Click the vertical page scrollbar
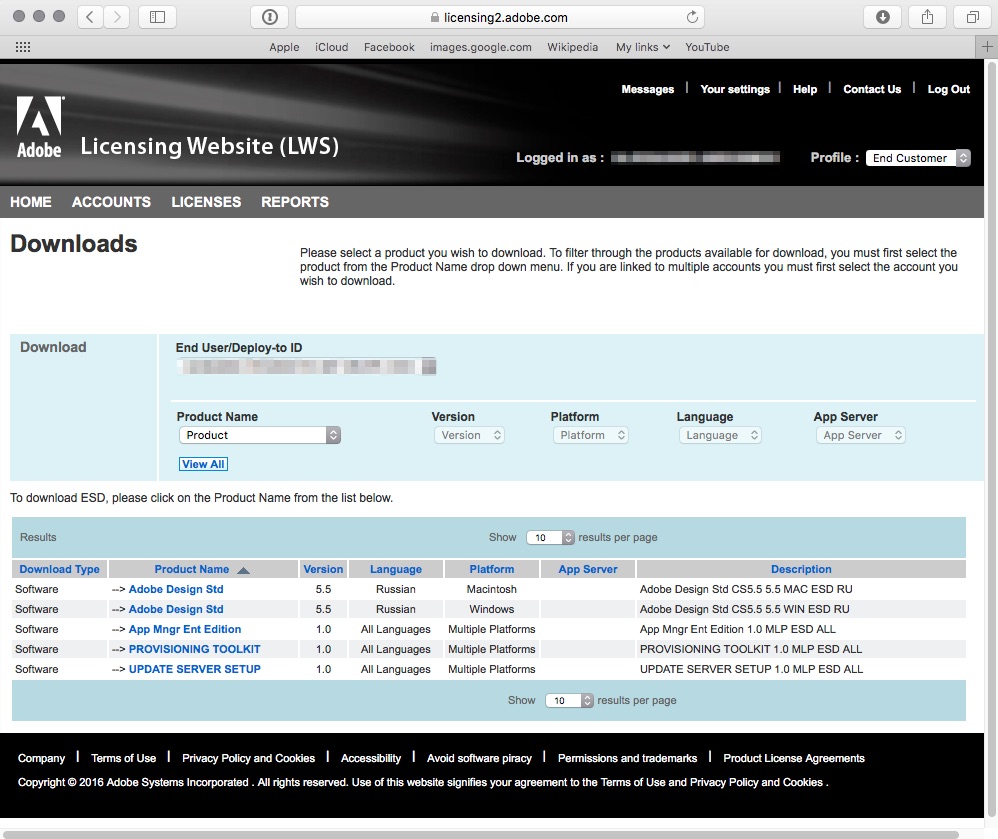This screenshot has height=839, width=998. 992,439
